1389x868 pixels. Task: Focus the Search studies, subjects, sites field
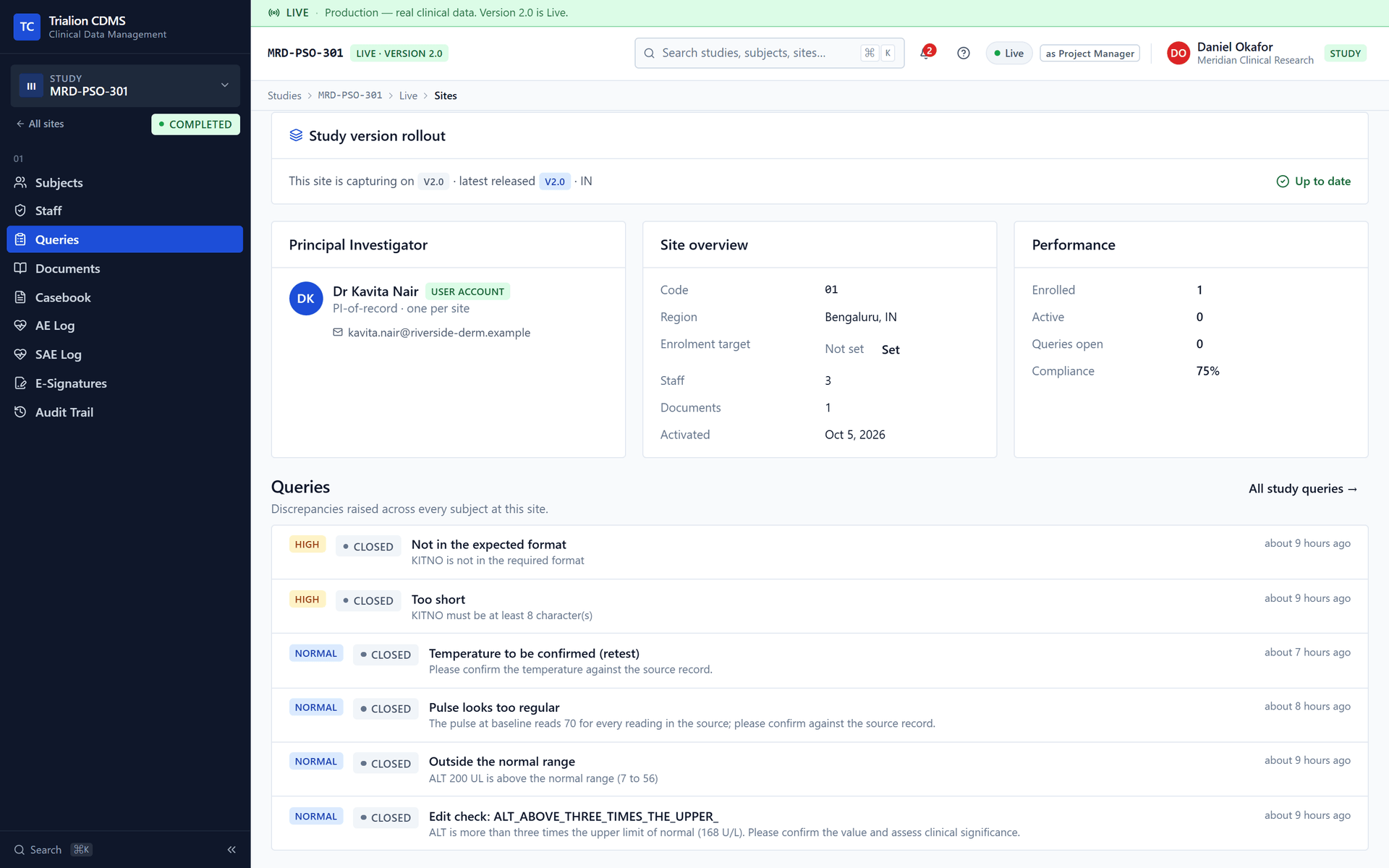click(769, 53)
